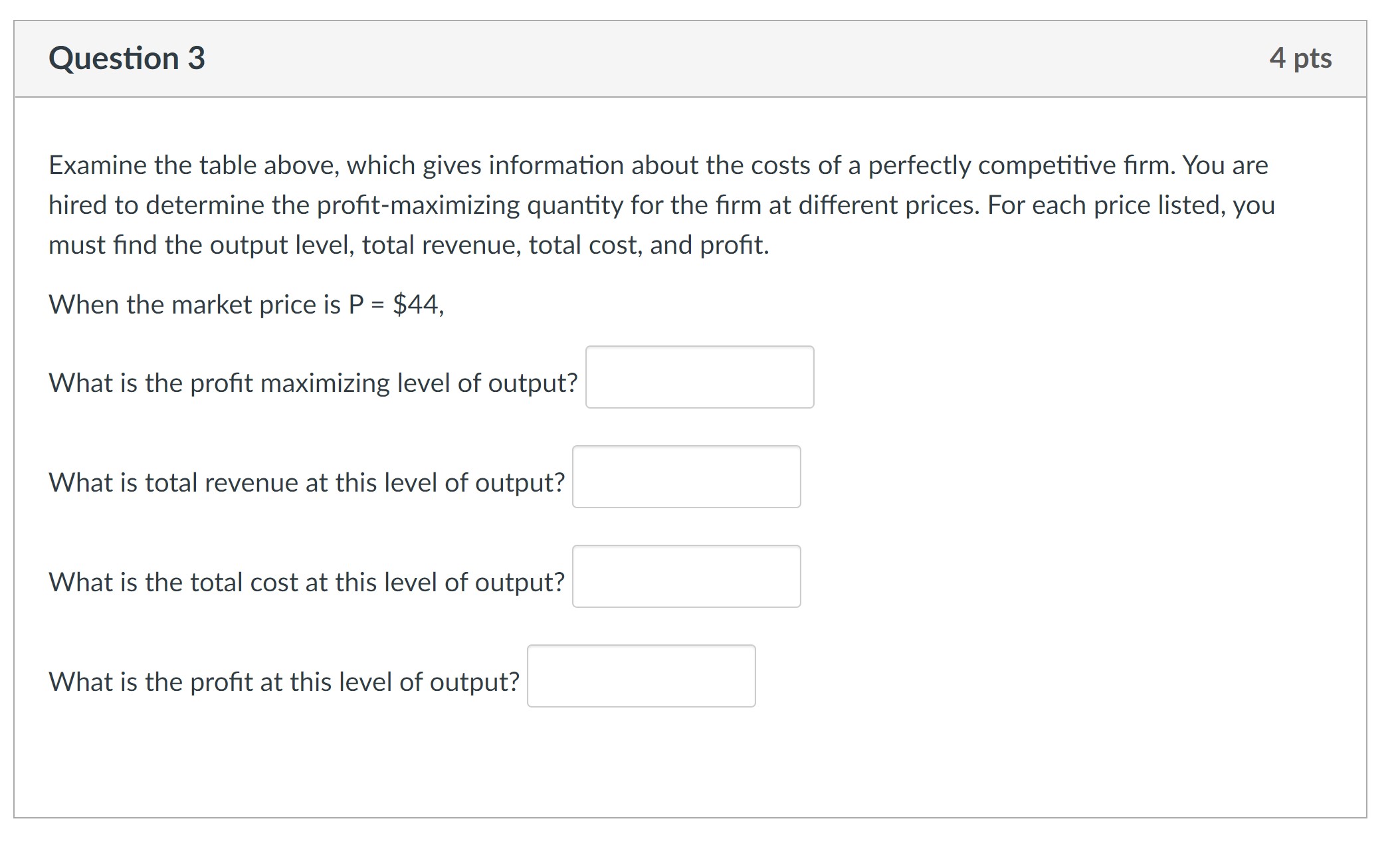Click the fourth blank answer field
The width and height of the screenshot is (1400, 855).
pyautogui.click(x=641, y=676)
